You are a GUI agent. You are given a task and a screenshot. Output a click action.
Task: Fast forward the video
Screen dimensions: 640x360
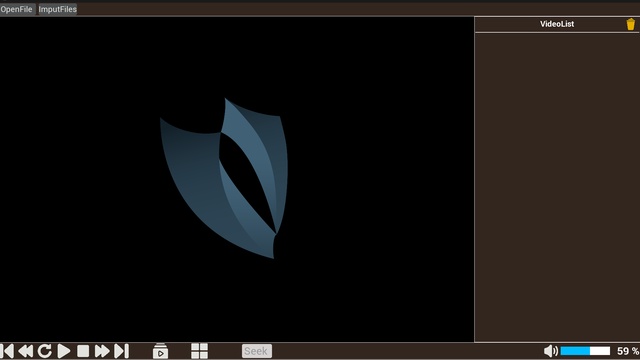(x=102, y=351)
